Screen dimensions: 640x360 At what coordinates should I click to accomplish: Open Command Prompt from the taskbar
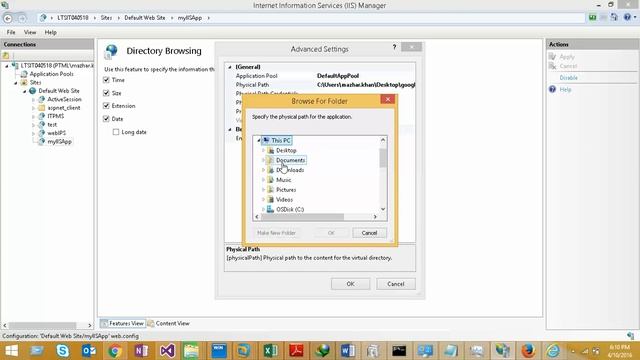(399, 351)
